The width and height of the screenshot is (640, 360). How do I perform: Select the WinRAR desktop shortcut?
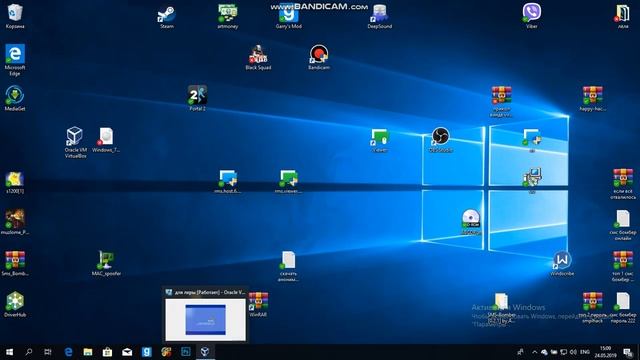click(258, 303)
